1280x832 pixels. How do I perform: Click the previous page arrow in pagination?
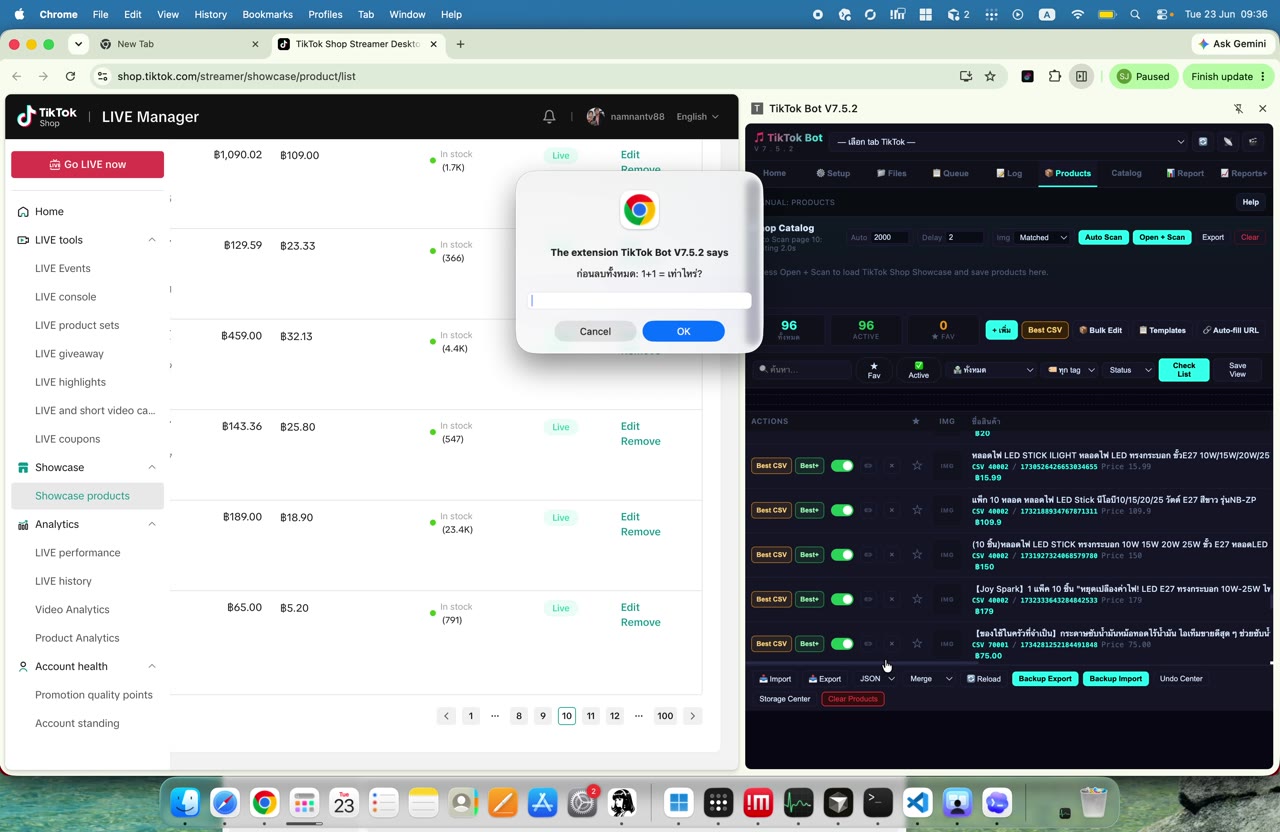(447, 716)
